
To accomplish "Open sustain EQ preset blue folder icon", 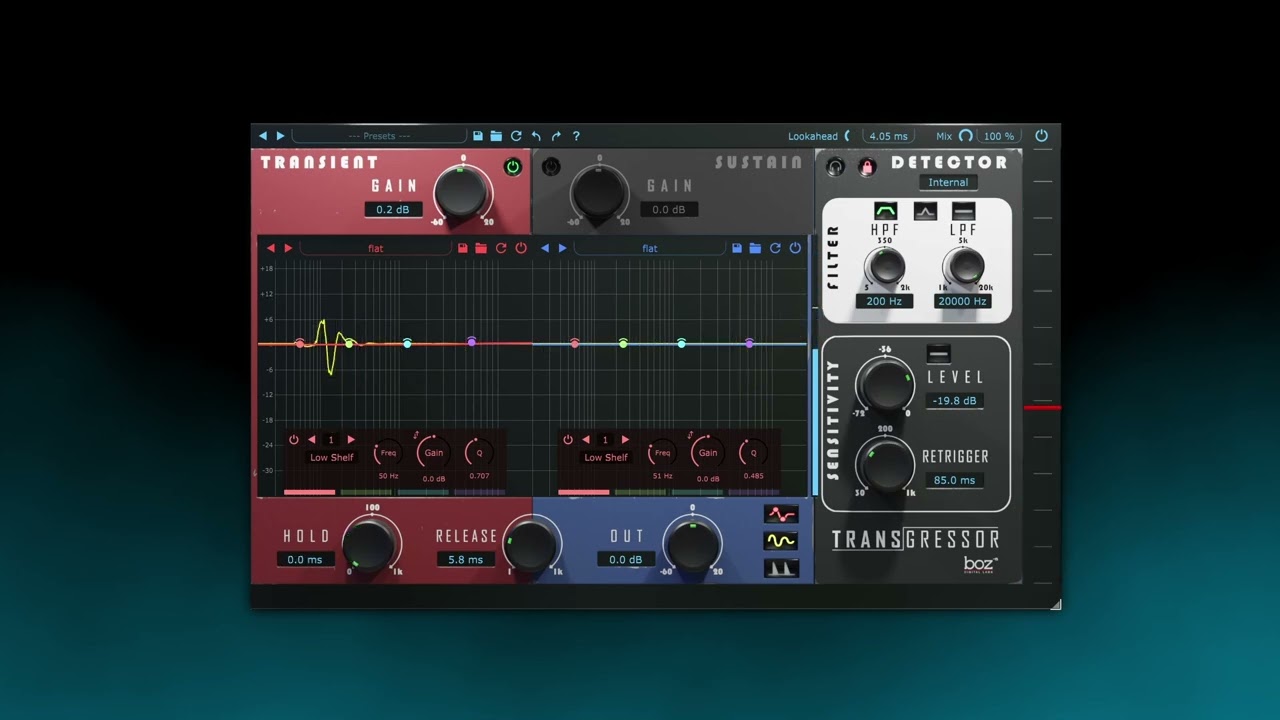I will pyautogui.click(x=755, y=248).
